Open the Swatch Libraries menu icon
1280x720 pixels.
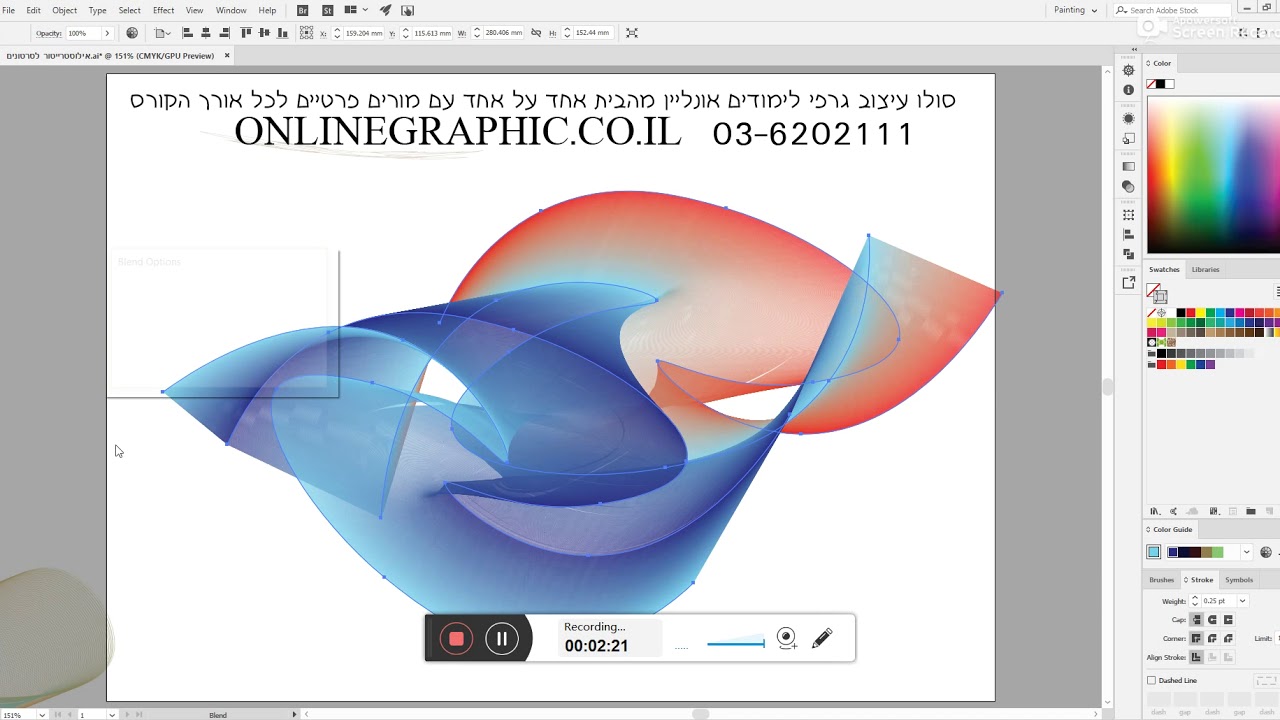tap(1155, 511)
